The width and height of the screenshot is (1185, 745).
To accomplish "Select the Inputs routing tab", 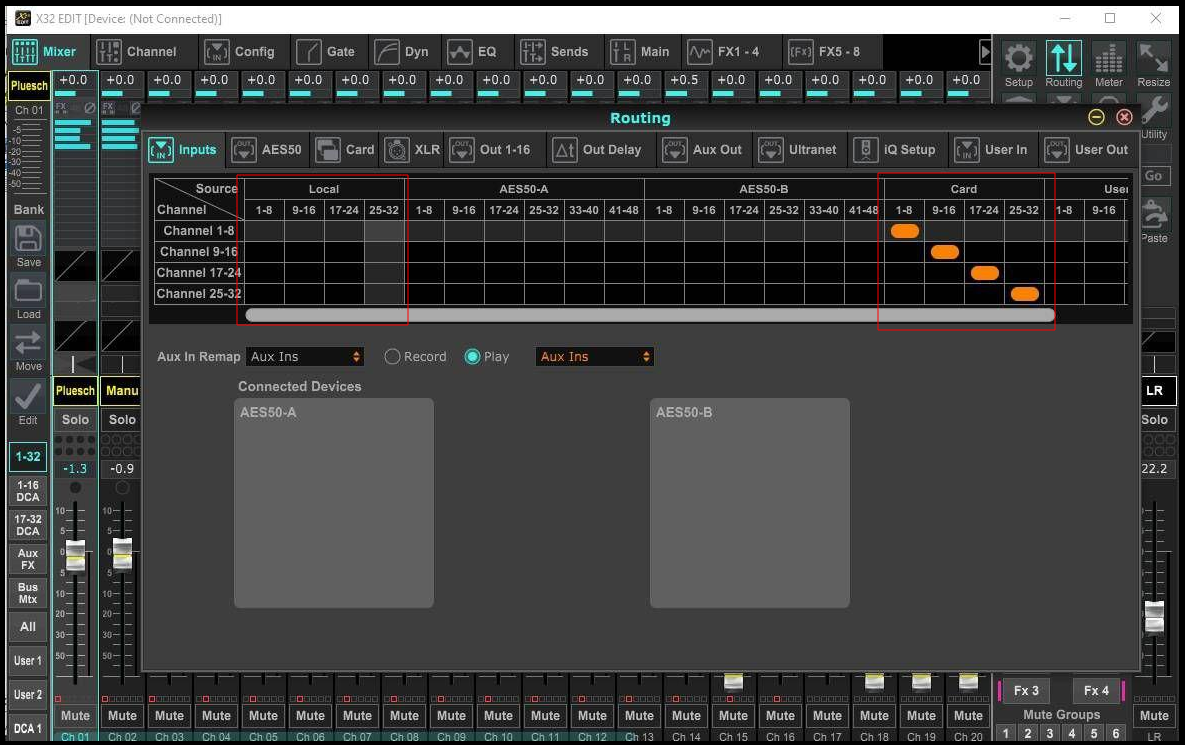I will click(x=184, y=150).
